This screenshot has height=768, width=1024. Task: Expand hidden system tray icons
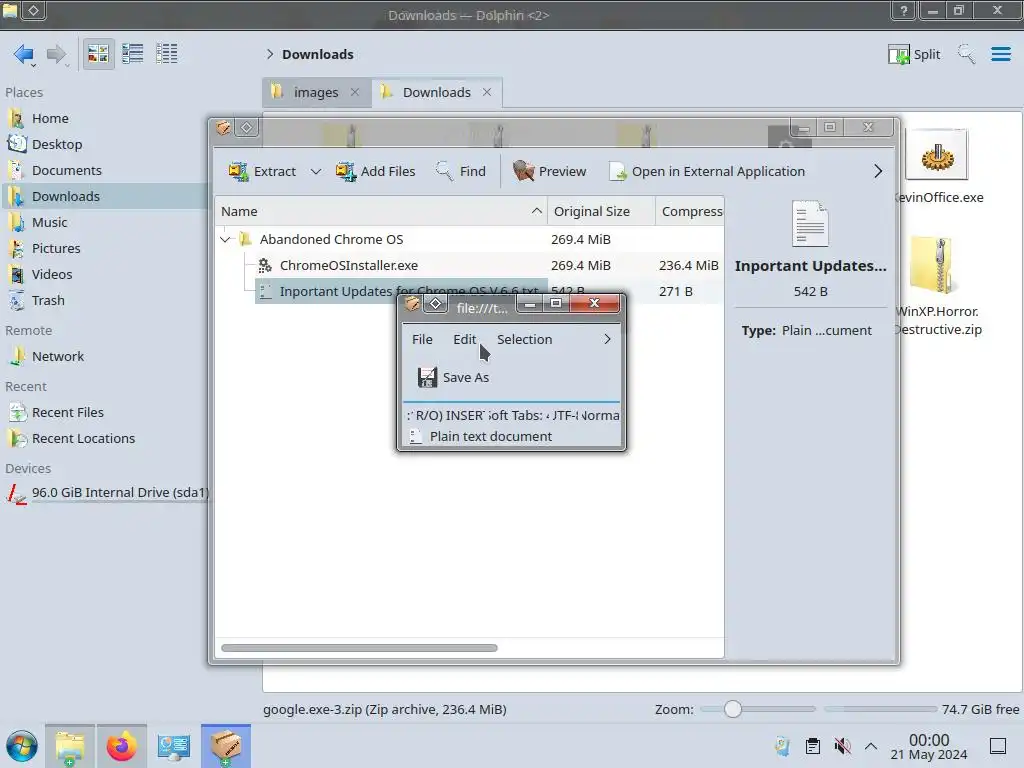click(x=871, y=746)
